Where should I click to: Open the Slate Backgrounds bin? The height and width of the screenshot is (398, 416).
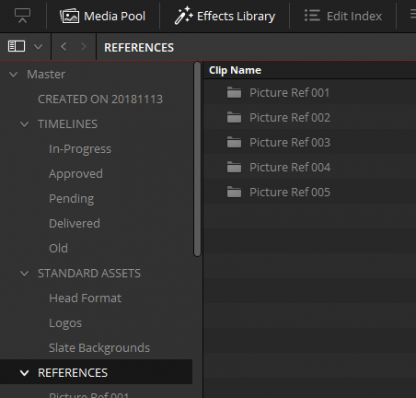(99, 348)
